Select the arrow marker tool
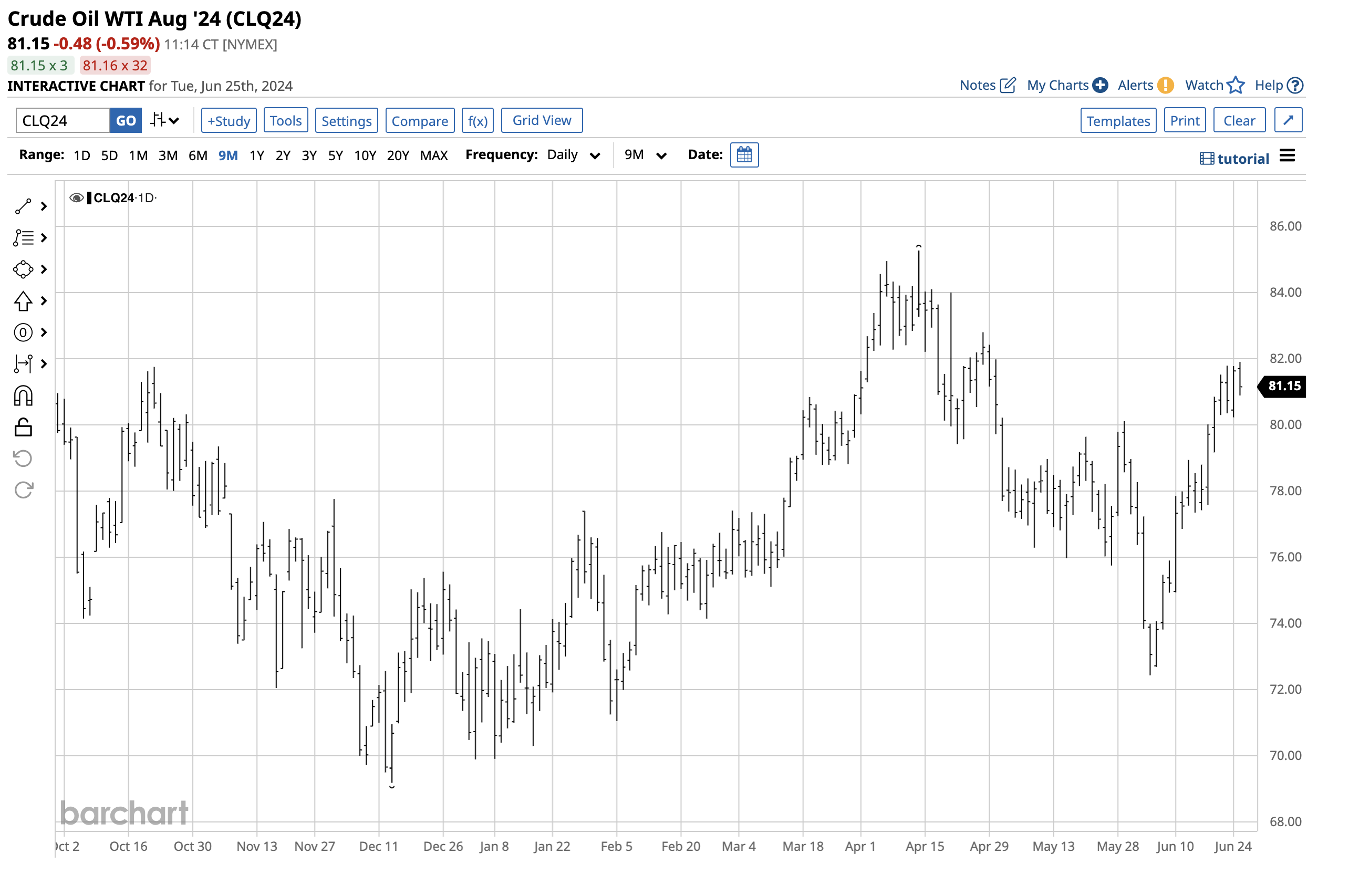Screen dimensions: 1349x896 click(x=23, y=301)
